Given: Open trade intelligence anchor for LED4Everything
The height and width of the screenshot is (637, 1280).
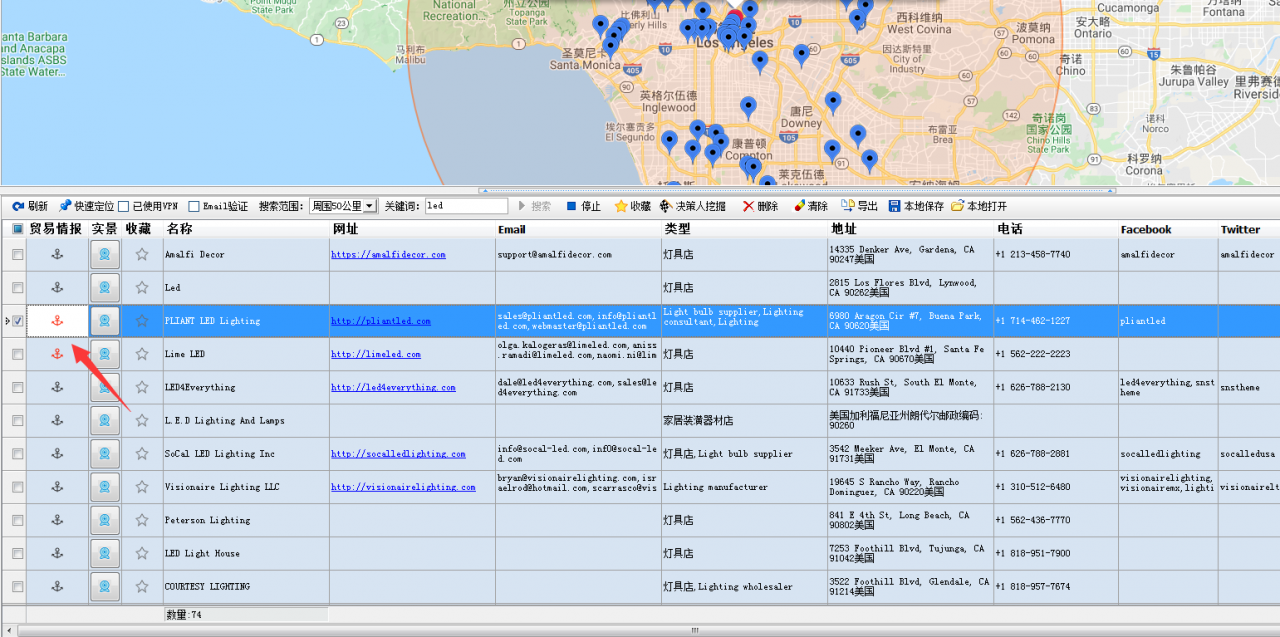Looking at the screenshot, I should pos(57,387).
